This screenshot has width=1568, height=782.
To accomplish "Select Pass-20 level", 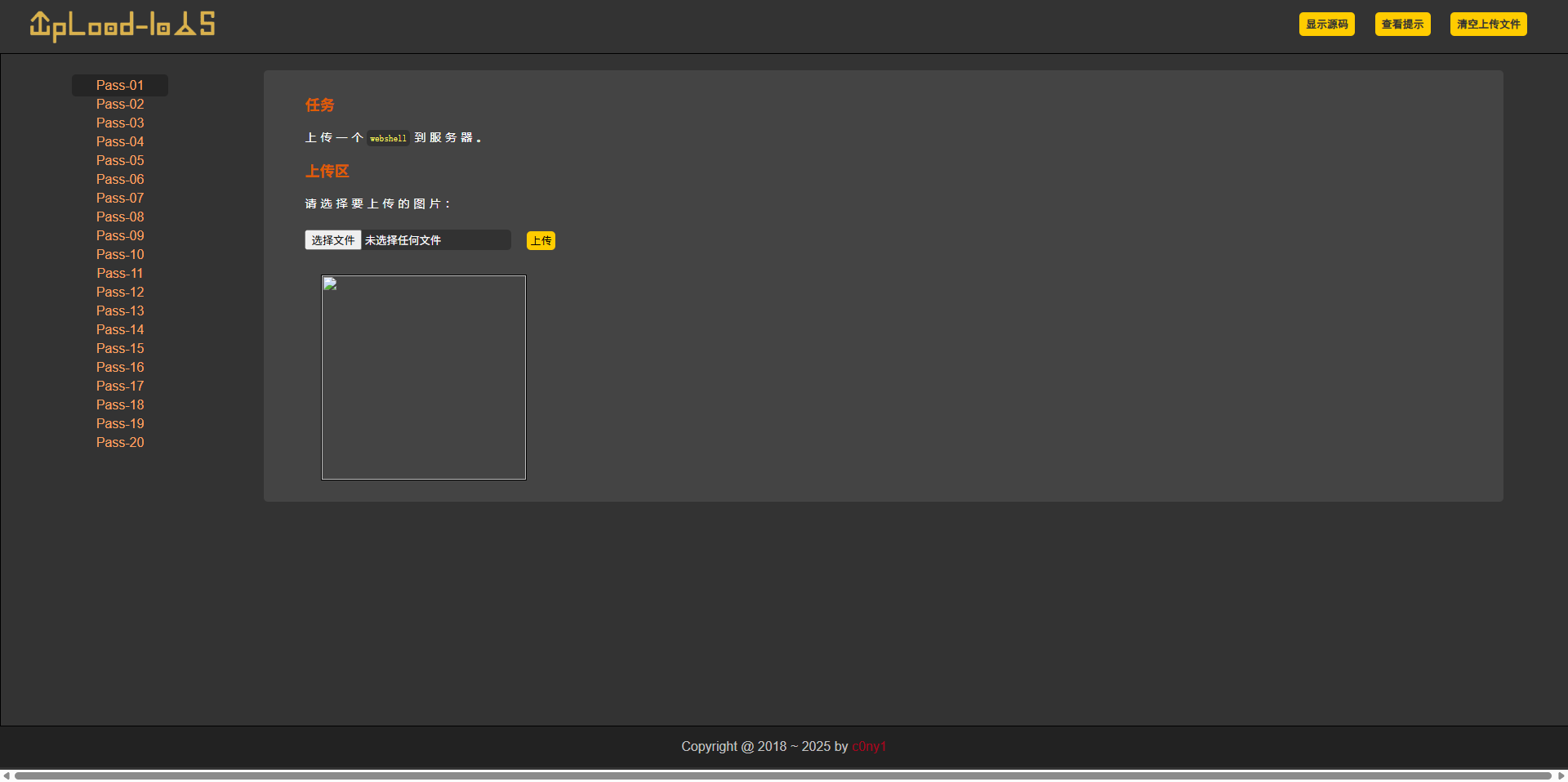I will tap(120, 442).
